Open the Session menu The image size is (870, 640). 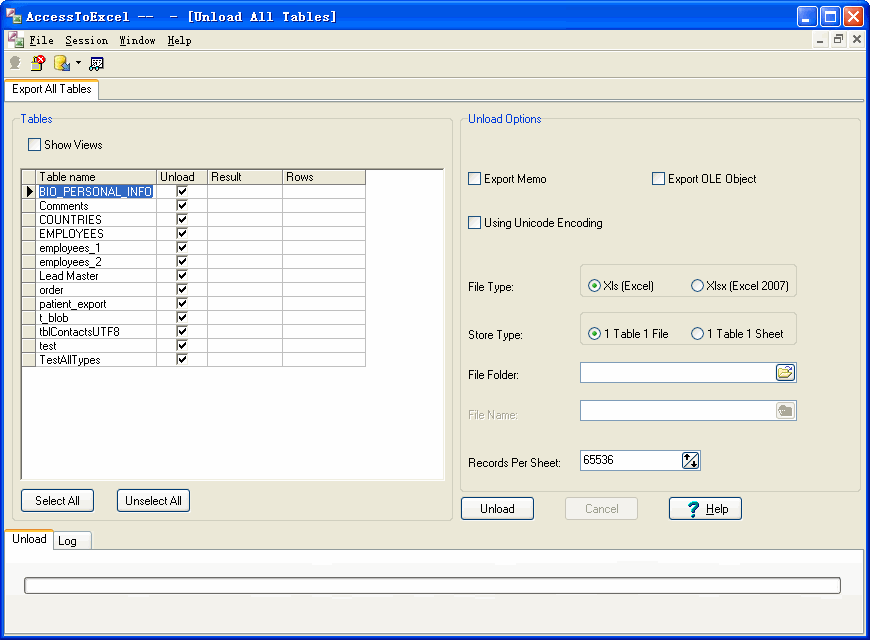87,41
